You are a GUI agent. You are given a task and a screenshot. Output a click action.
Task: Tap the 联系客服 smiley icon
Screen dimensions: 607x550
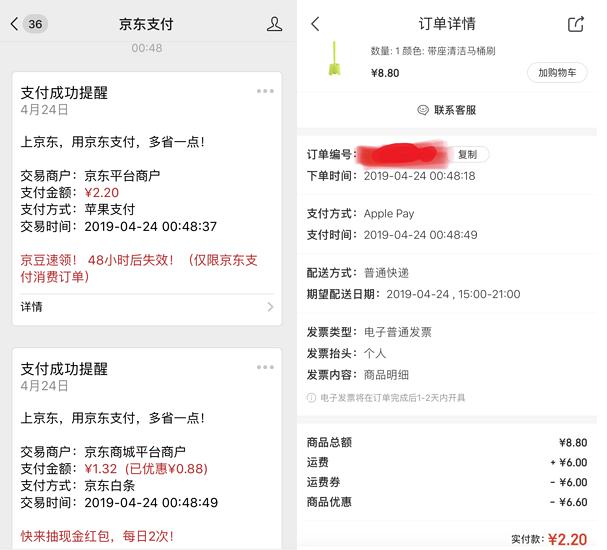[423, 110]
